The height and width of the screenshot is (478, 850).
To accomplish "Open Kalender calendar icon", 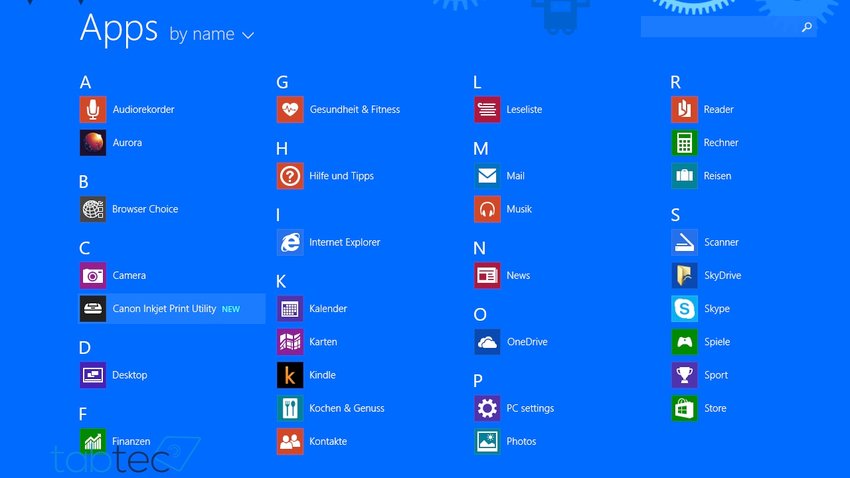I will click(x=290, y=308).
